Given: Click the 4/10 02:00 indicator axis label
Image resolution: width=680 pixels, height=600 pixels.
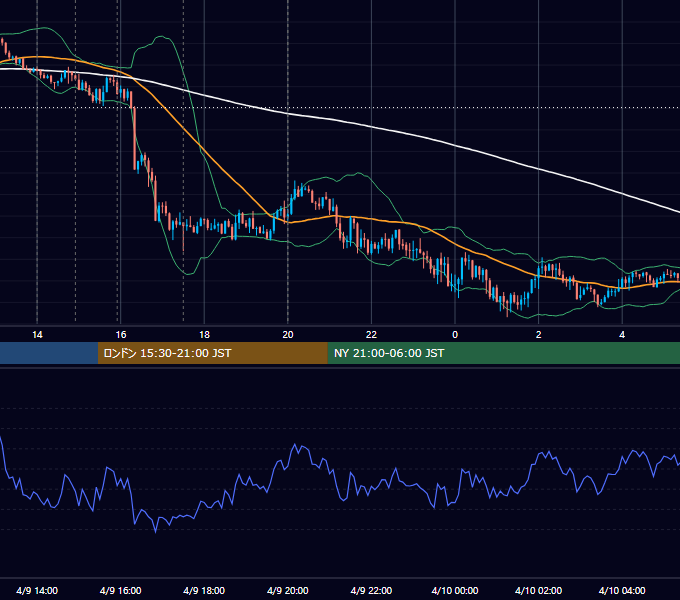Looking at the screenshot, I should (539, 590).
